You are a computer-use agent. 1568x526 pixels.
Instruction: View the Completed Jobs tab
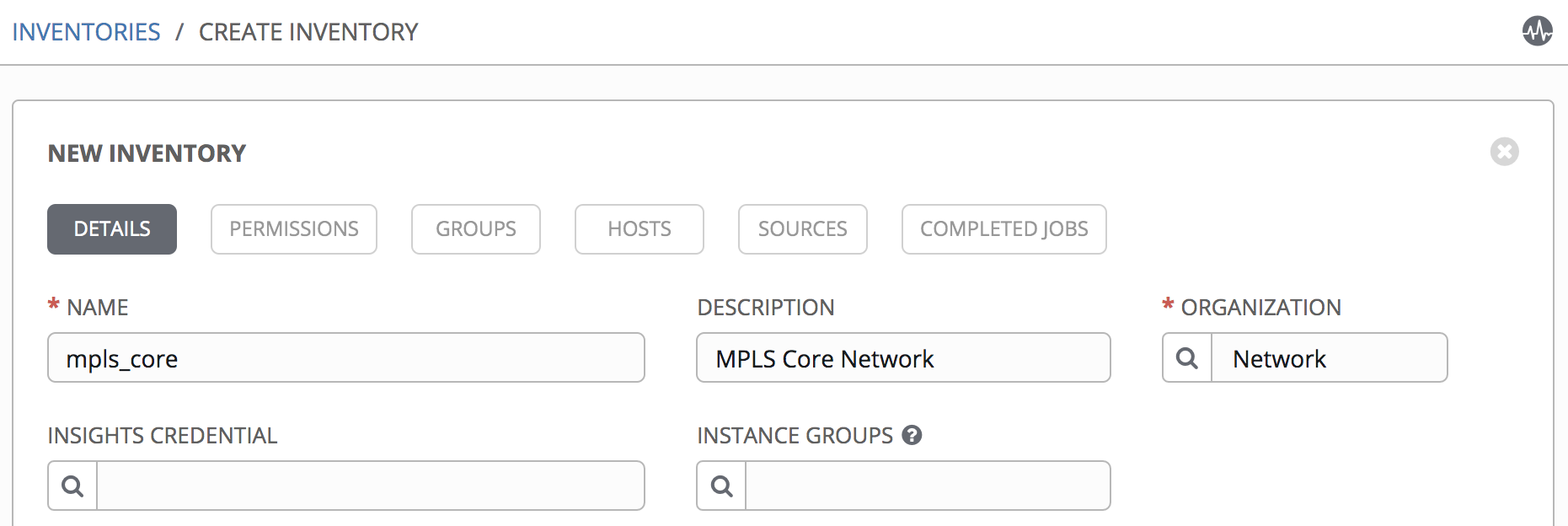pos(1004,229)
